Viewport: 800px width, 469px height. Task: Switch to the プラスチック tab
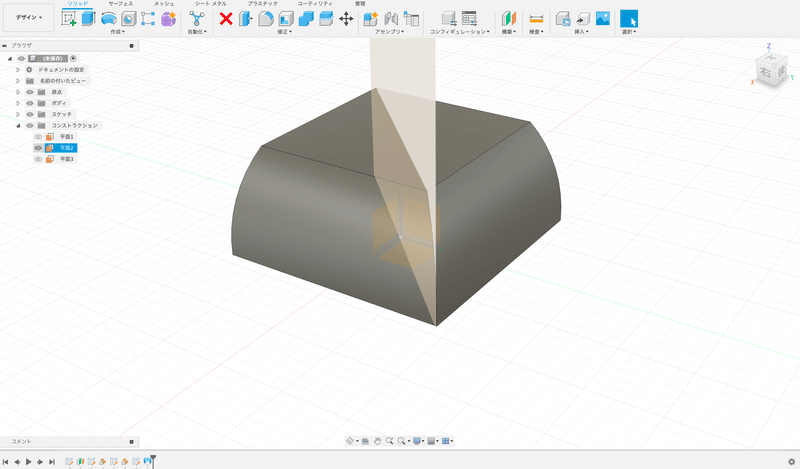point(263,4)
